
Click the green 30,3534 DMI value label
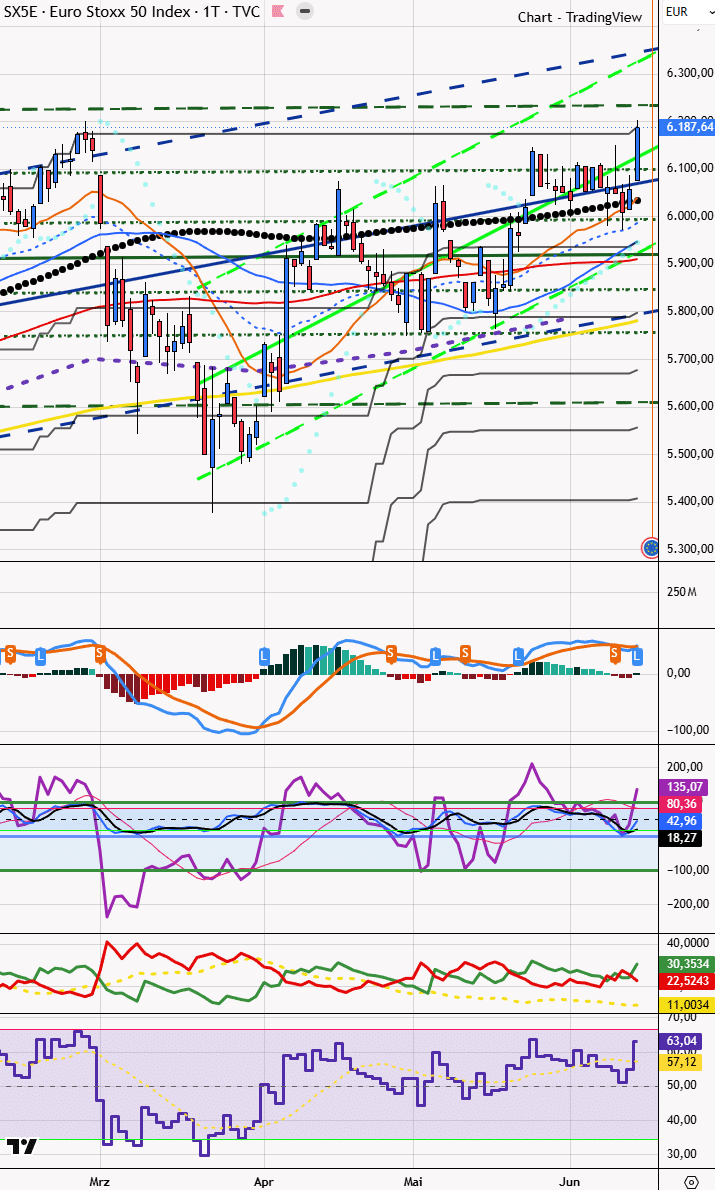(x=688, y=964)
